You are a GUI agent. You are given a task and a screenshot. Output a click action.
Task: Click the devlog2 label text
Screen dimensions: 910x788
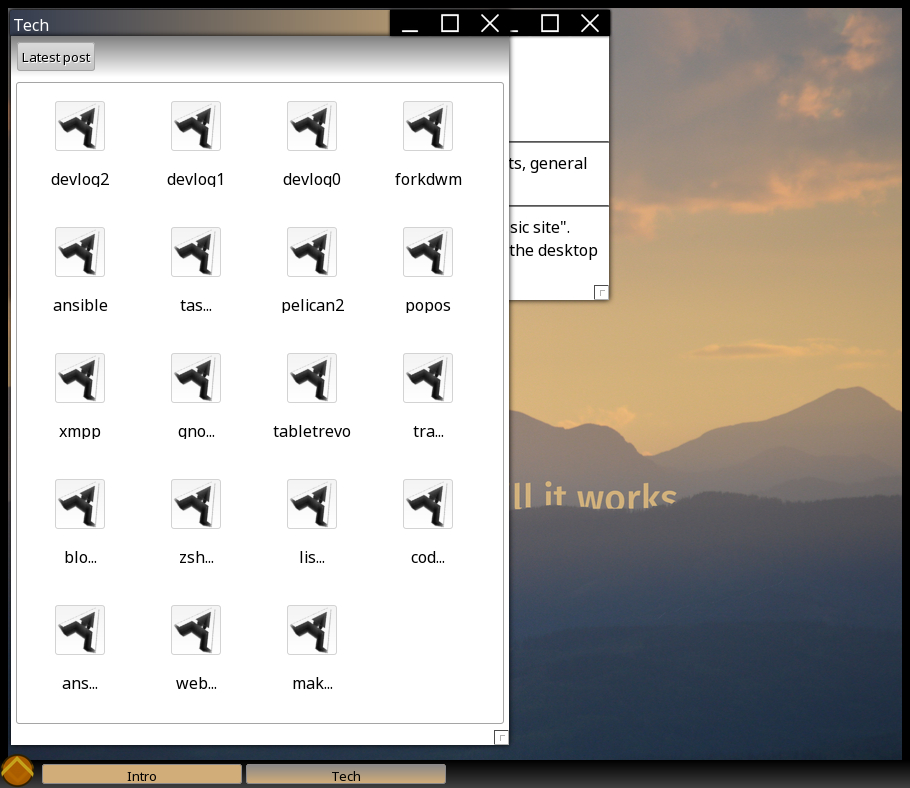[80, 179]
